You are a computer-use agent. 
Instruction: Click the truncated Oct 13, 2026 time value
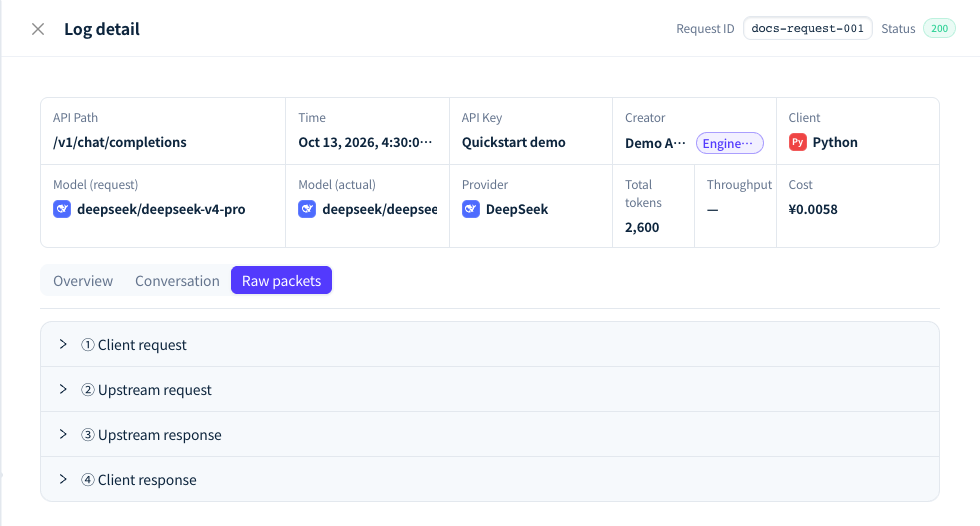click(x=365, y=142)
